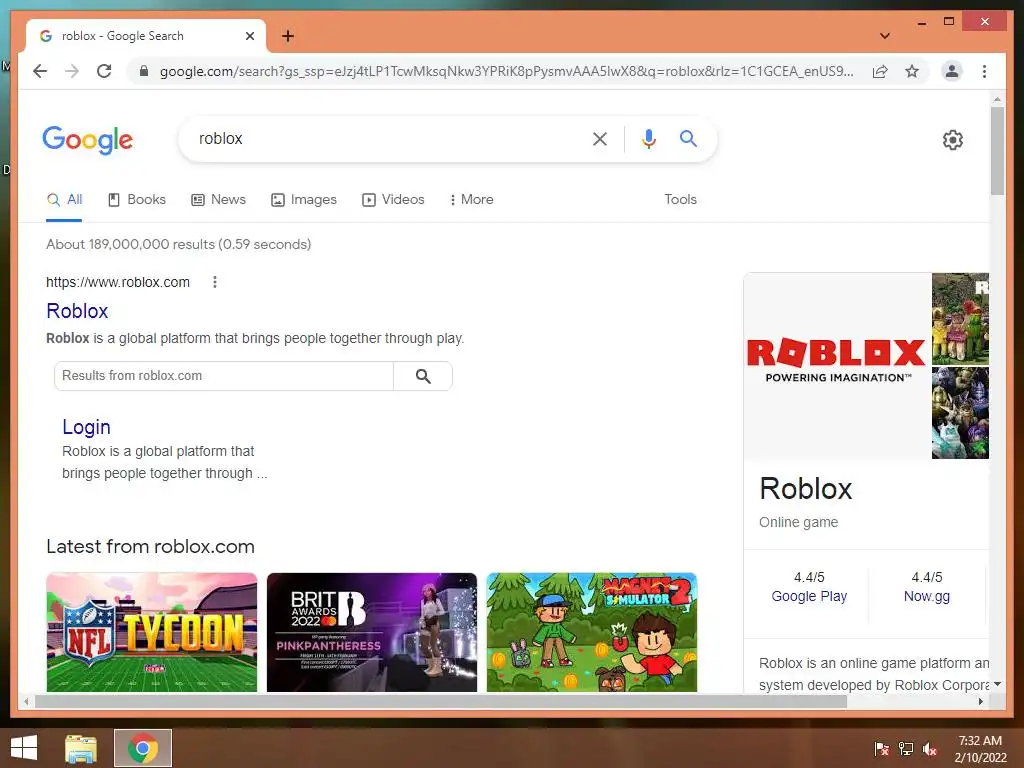Click the Roblox Powering Imagination logo image

(x=838, y=366)
